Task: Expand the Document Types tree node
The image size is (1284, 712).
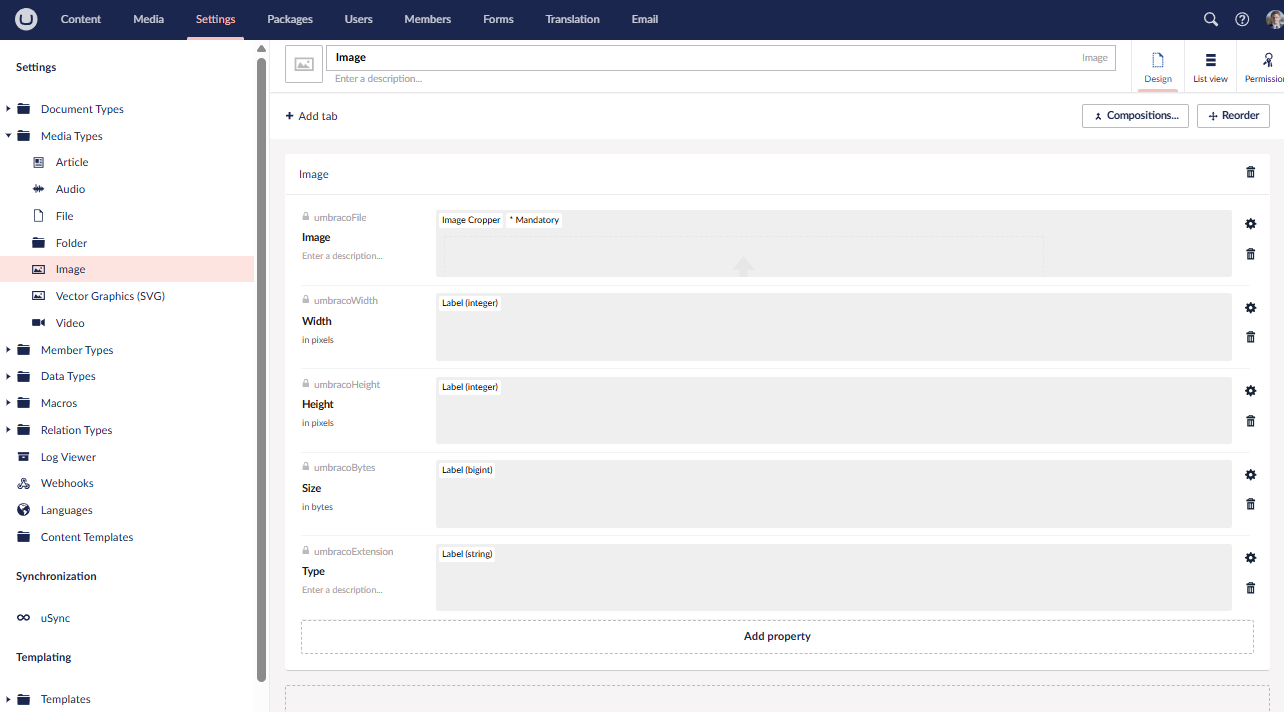Action: pos(9,109)
